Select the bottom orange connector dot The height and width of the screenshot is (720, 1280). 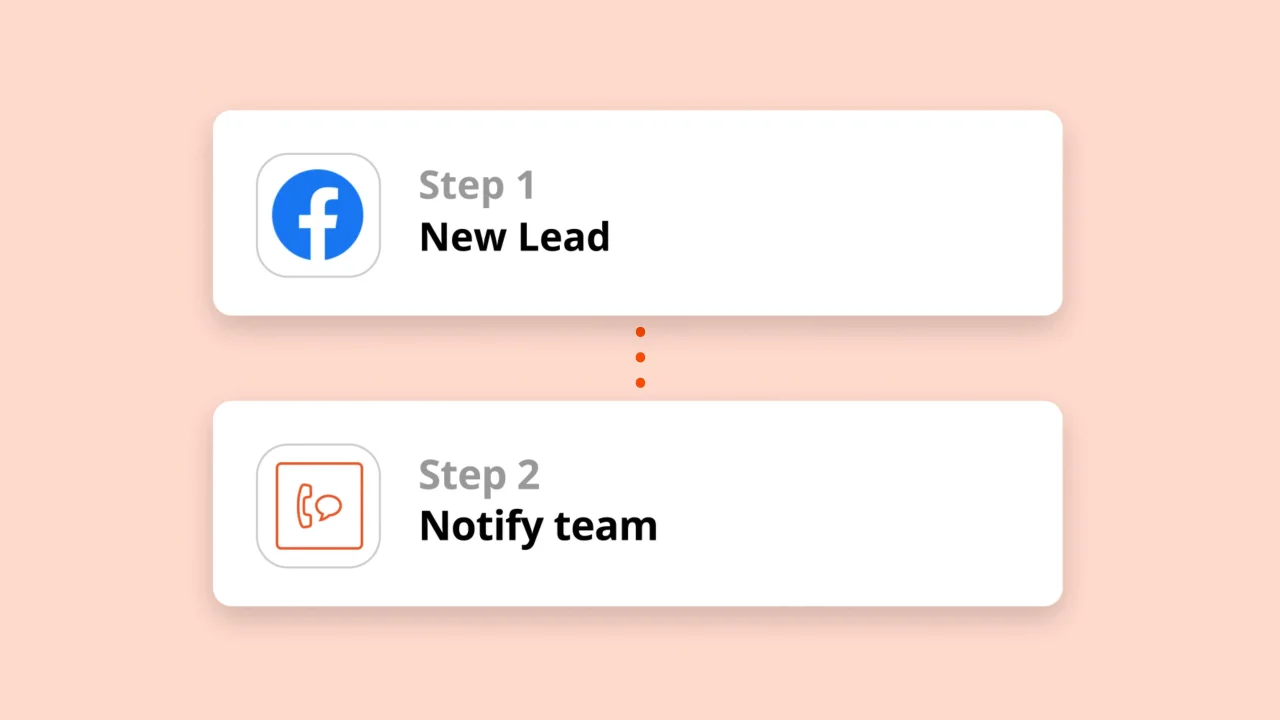(640, 382)
